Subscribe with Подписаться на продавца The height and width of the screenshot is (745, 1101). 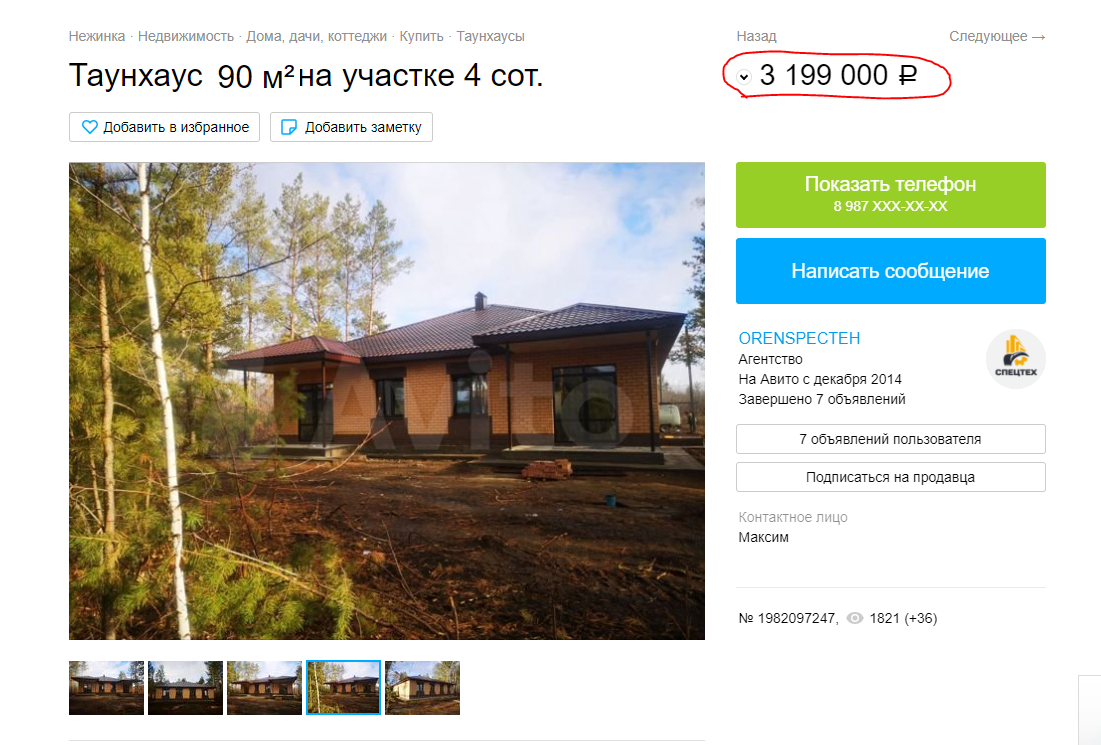coord(890,477)
